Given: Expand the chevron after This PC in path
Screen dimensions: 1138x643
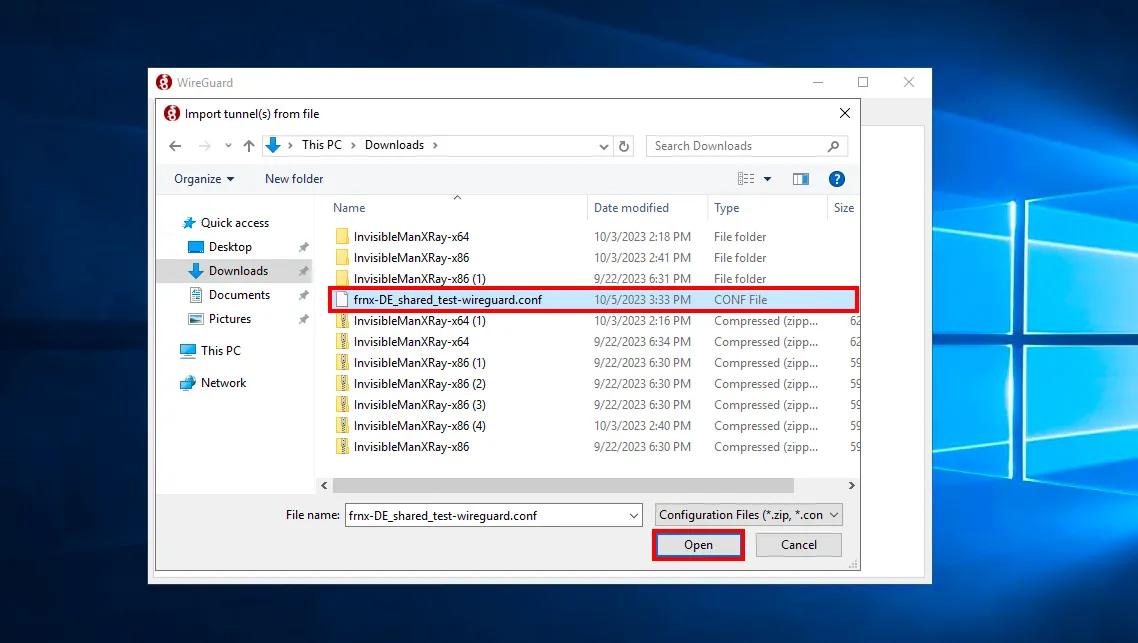Looking at the screenshot, I should coord(353,145).
